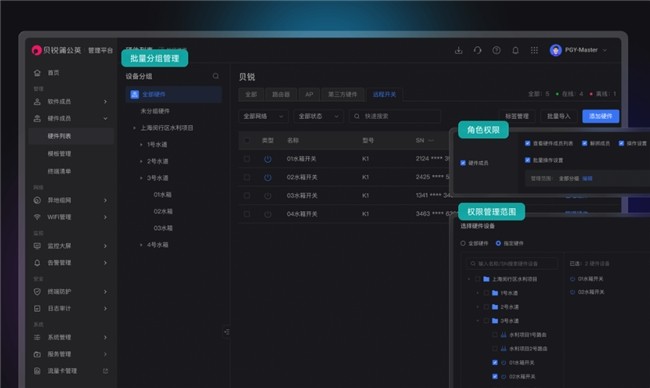Open the nine-dot apps grid icon

[x=534, y=50]
